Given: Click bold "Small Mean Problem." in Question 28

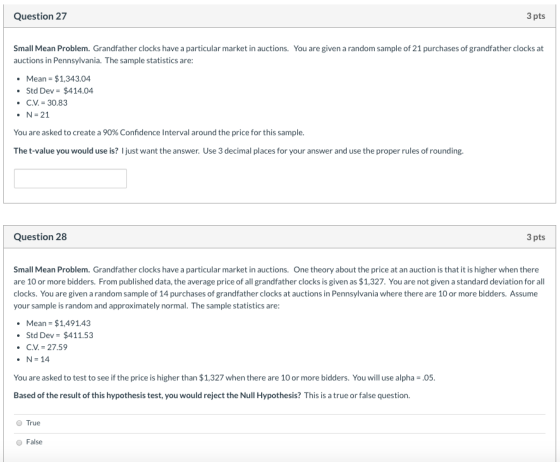Looking at the screenshot, I should click(52, 270).
